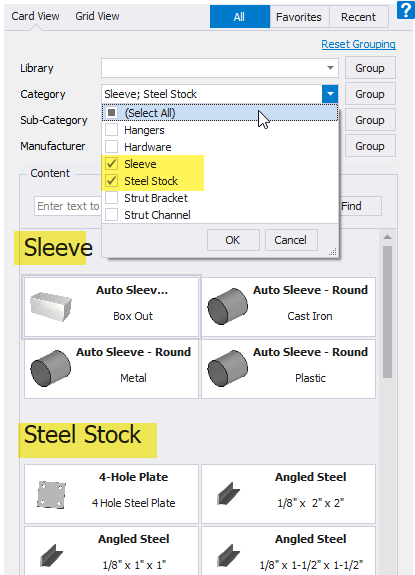415x575 pixels.
Task: Uncheck the Sleeve category checkbox
Action: (111, 164)
